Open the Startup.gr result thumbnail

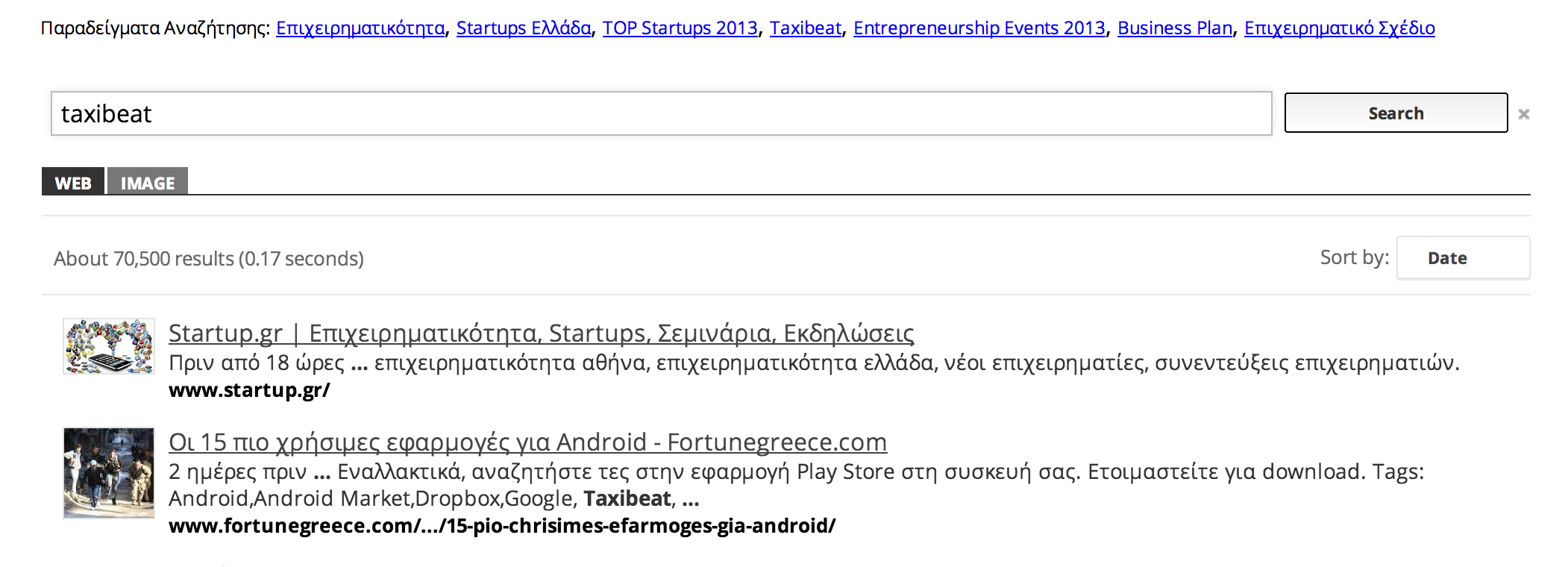pos(109,346)
